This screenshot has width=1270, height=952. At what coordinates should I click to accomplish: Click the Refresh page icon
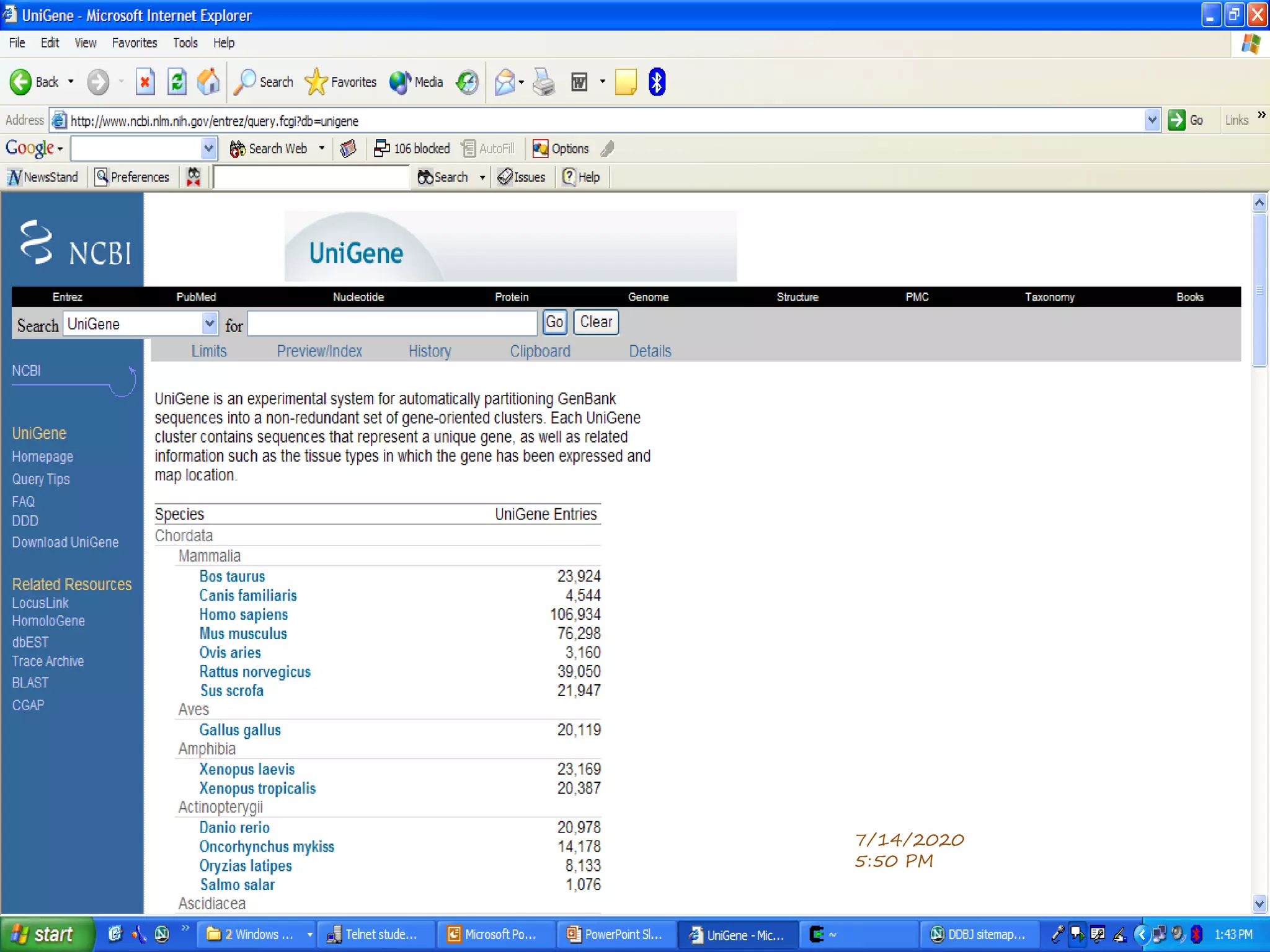[x=177, y=82]
